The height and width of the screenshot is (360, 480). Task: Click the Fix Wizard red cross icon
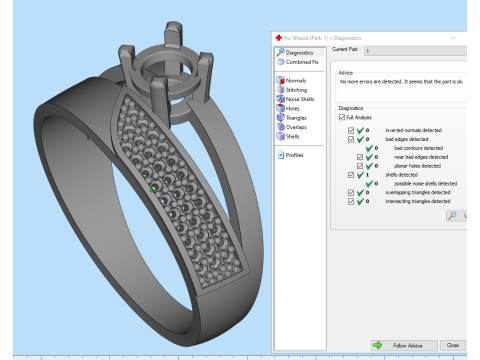(279, 38)
